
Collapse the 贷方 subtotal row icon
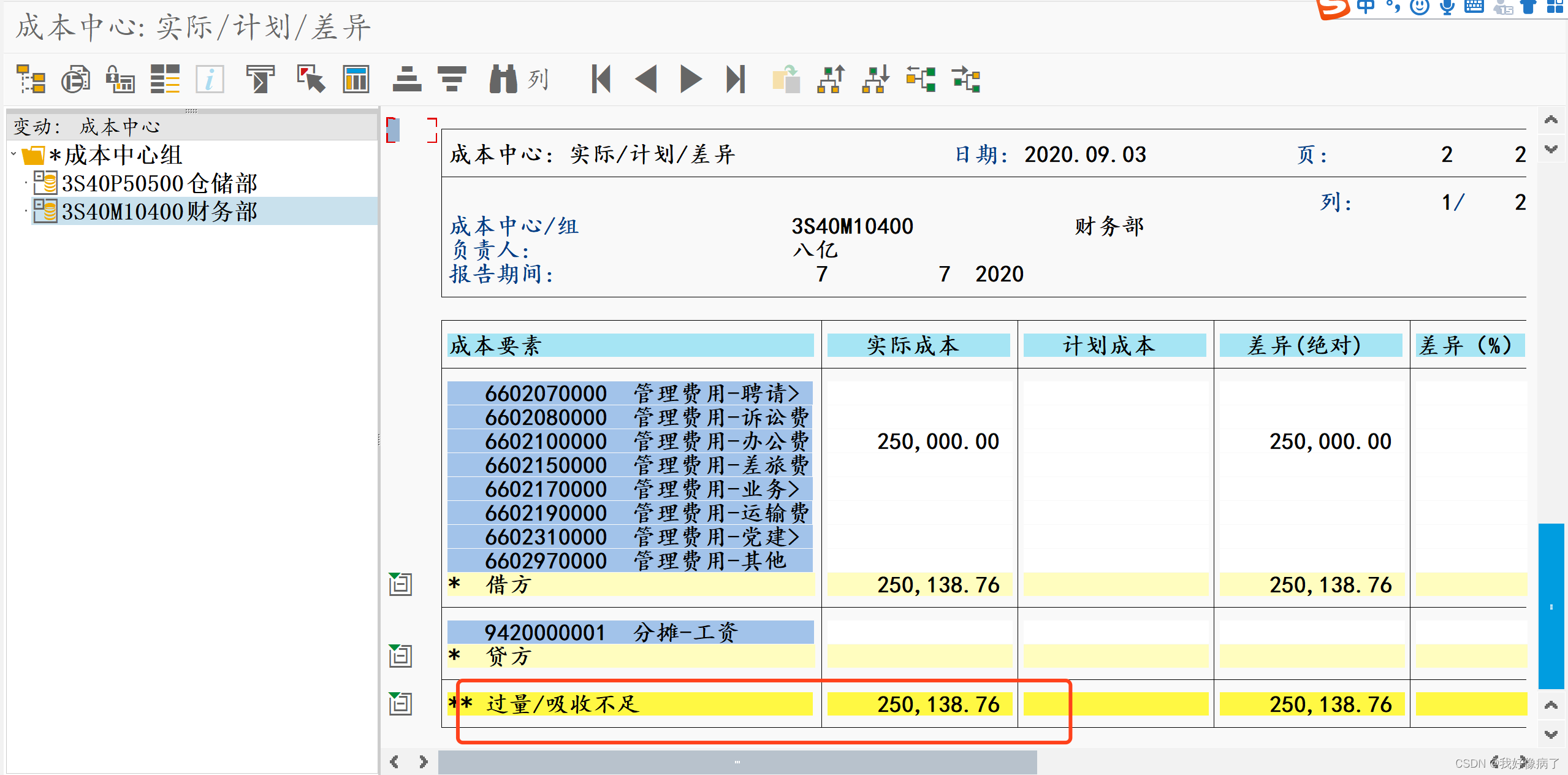(400, 656)
